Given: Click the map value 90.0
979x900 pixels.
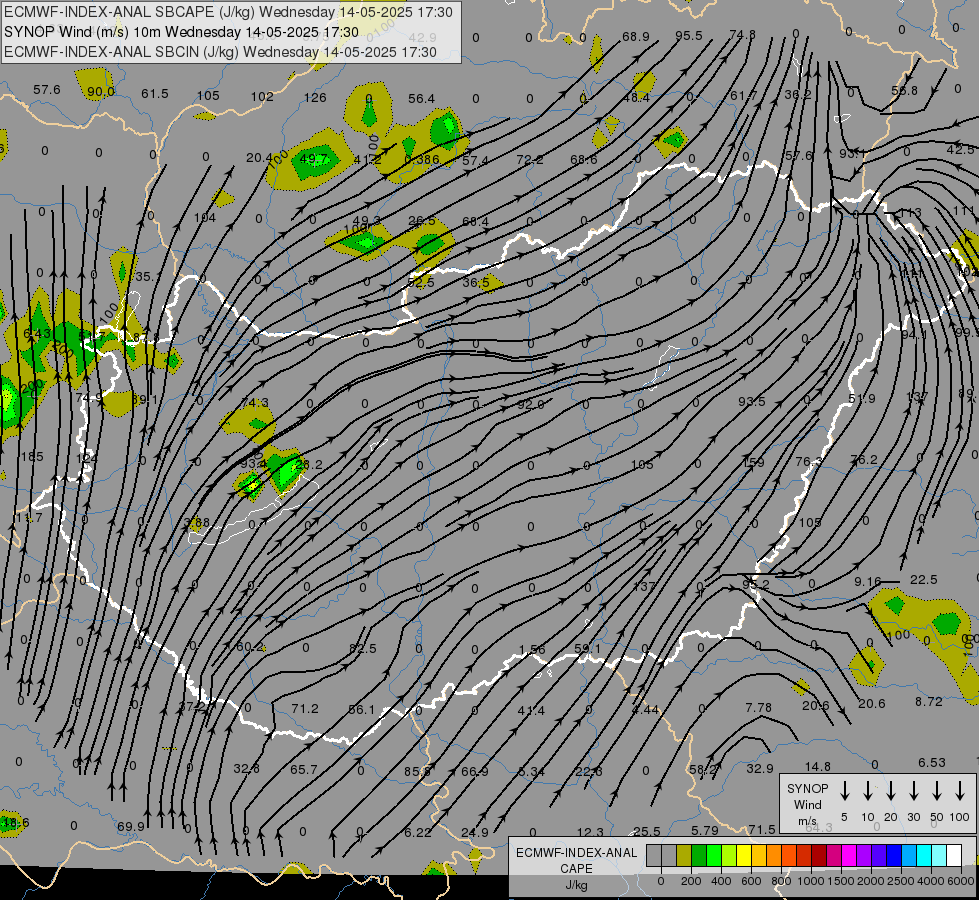Looking at the screenshot, I should click(x=101, y=92).
